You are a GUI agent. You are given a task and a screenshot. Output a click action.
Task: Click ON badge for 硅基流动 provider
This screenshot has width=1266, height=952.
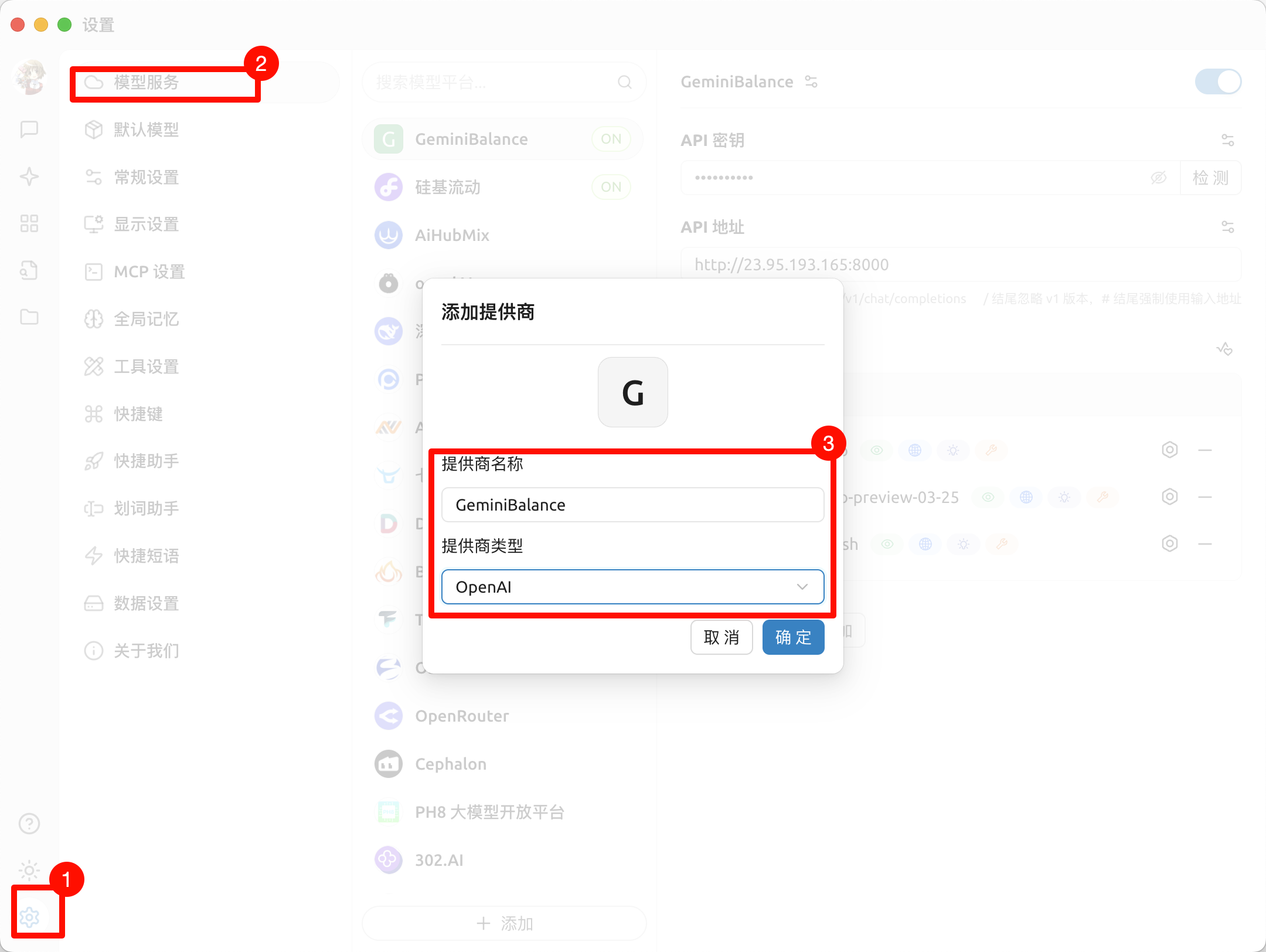(x=611, y=187)
